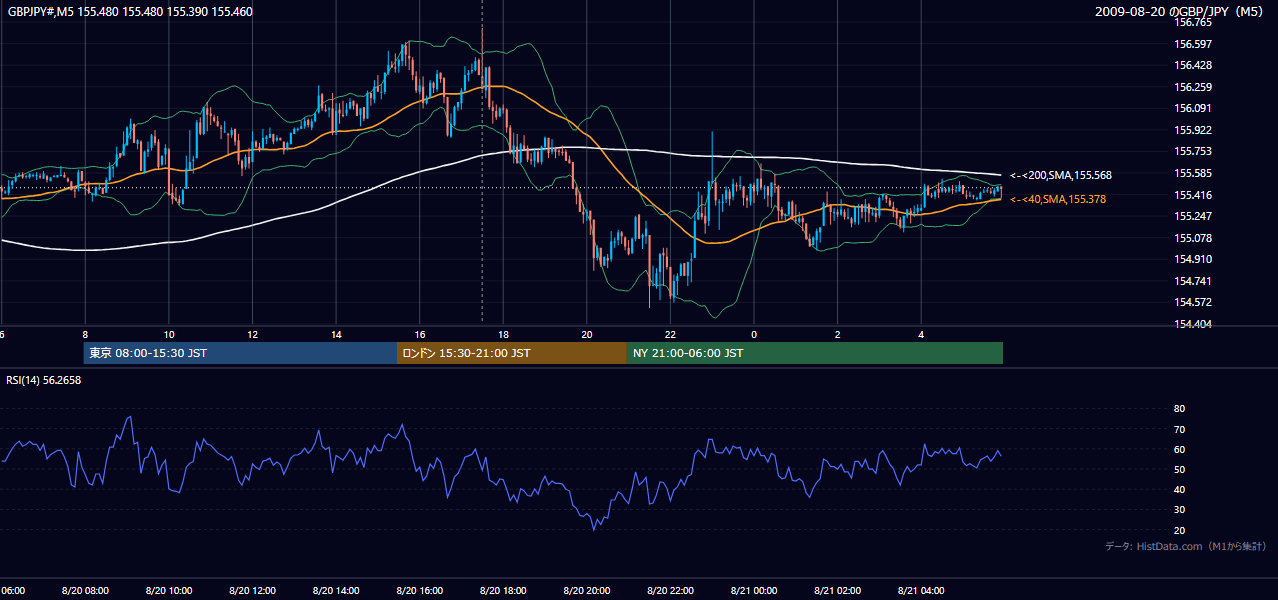Click the 8/20 14:00 time axis label
Image resolution: width=1278 pixels, height=600 pixels.
point(336,591)
